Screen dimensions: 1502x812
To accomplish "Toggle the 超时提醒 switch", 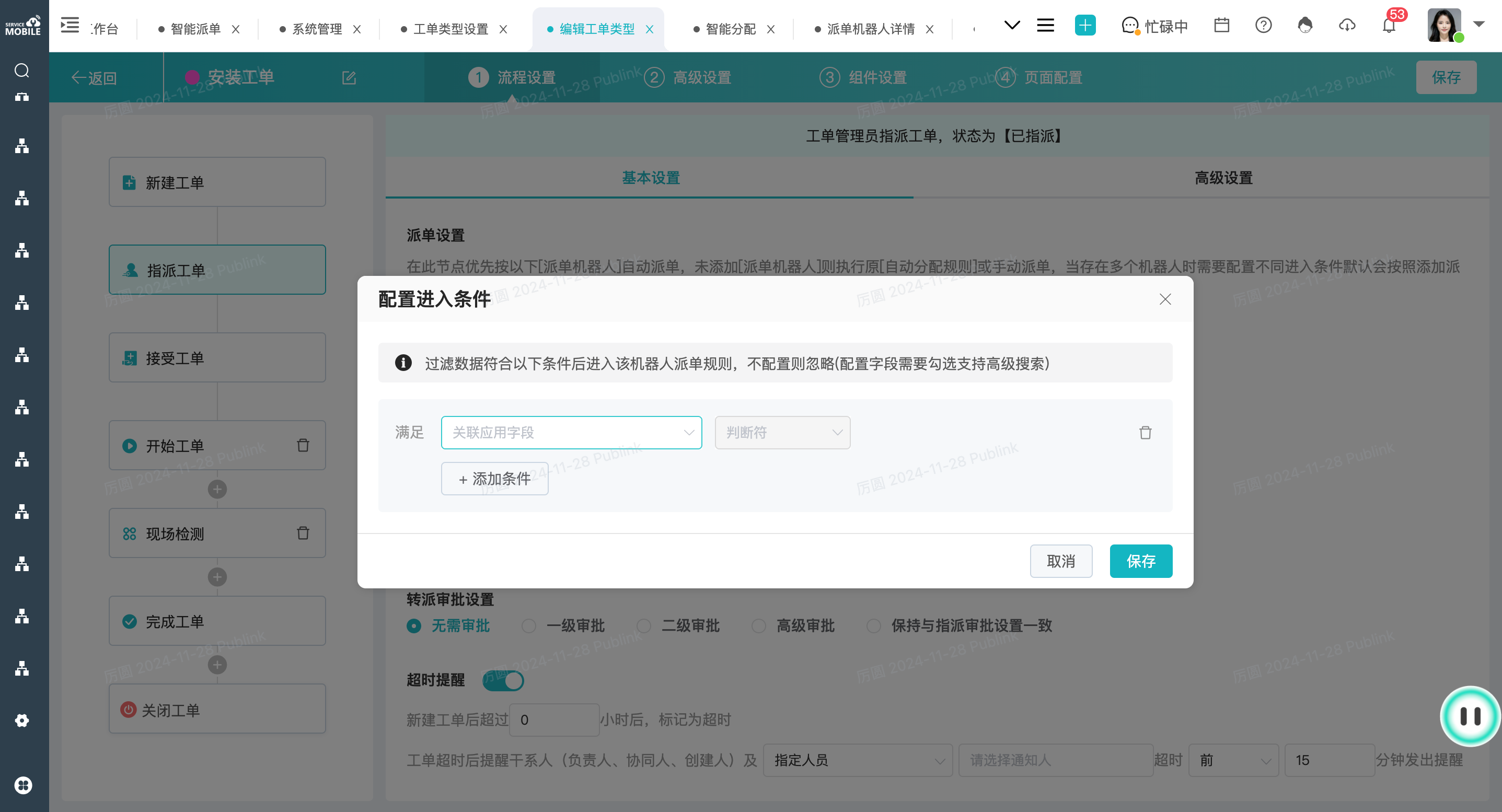I will point(503,680).
